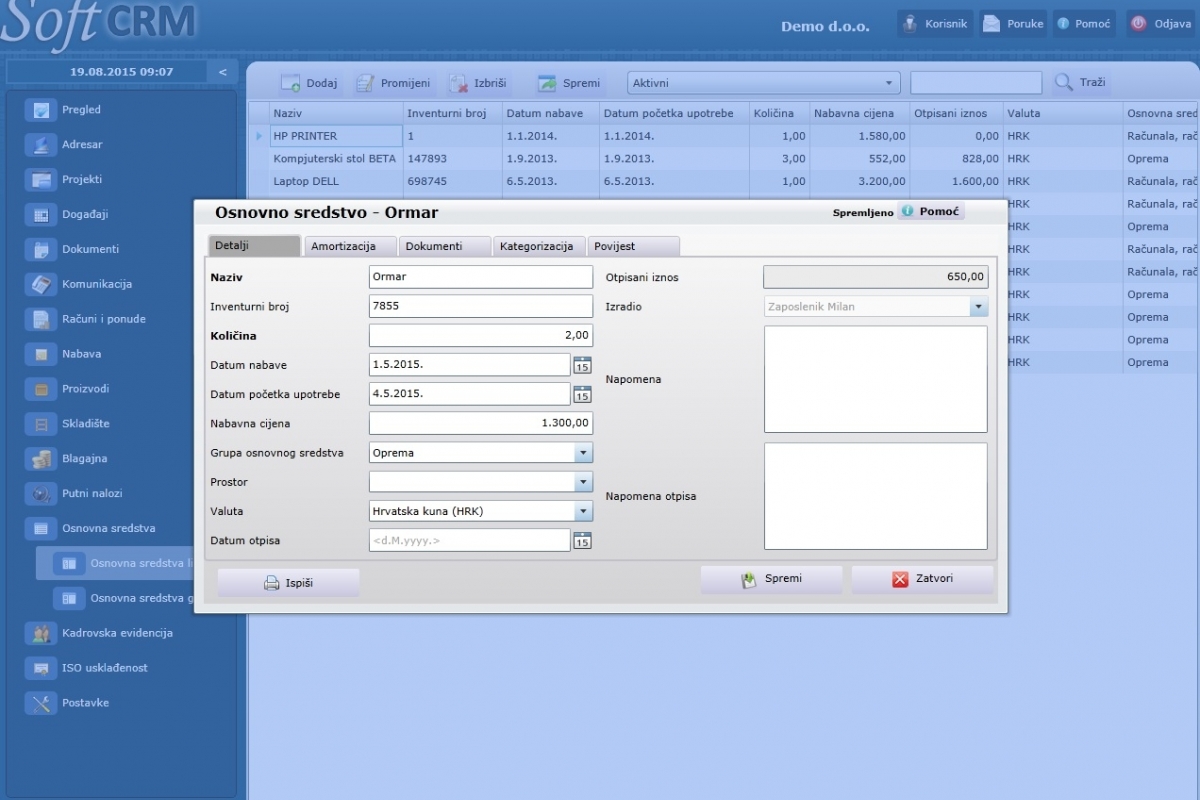The width and height of the screenshot is (1200, 800).
Task: Switch to the Dokumenti tab in the dialog
Action: tap(445, 246)
